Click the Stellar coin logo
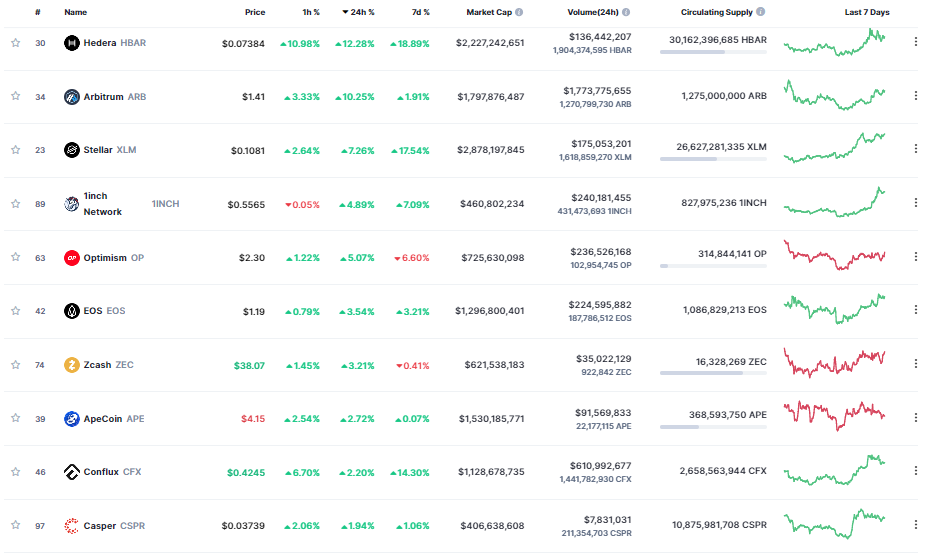Viewport: 930px width, 553px height. coord(72,150)
